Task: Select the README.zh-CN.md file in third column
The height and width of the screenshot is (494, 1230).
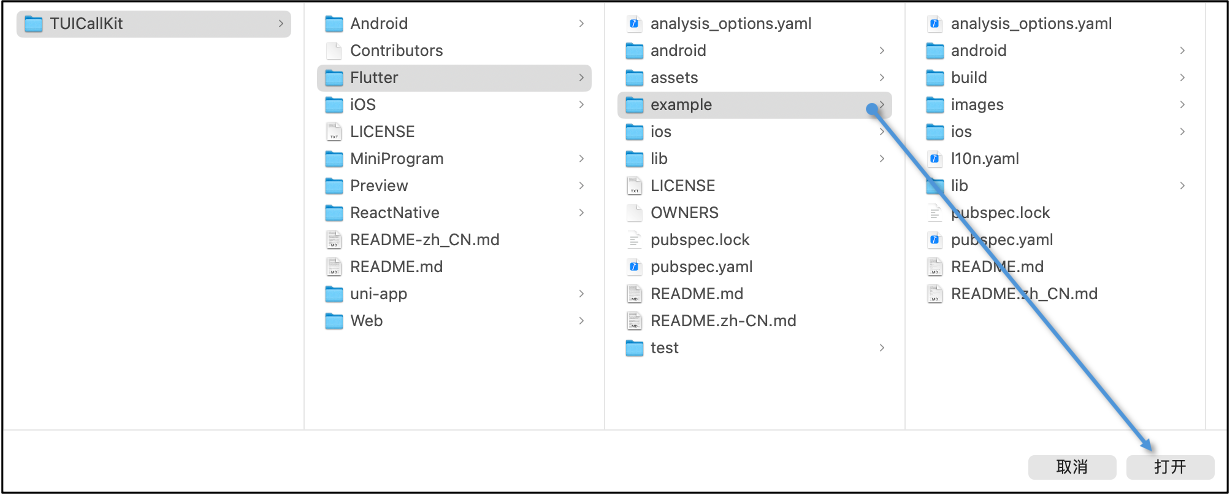Action: tap(723, 321)
